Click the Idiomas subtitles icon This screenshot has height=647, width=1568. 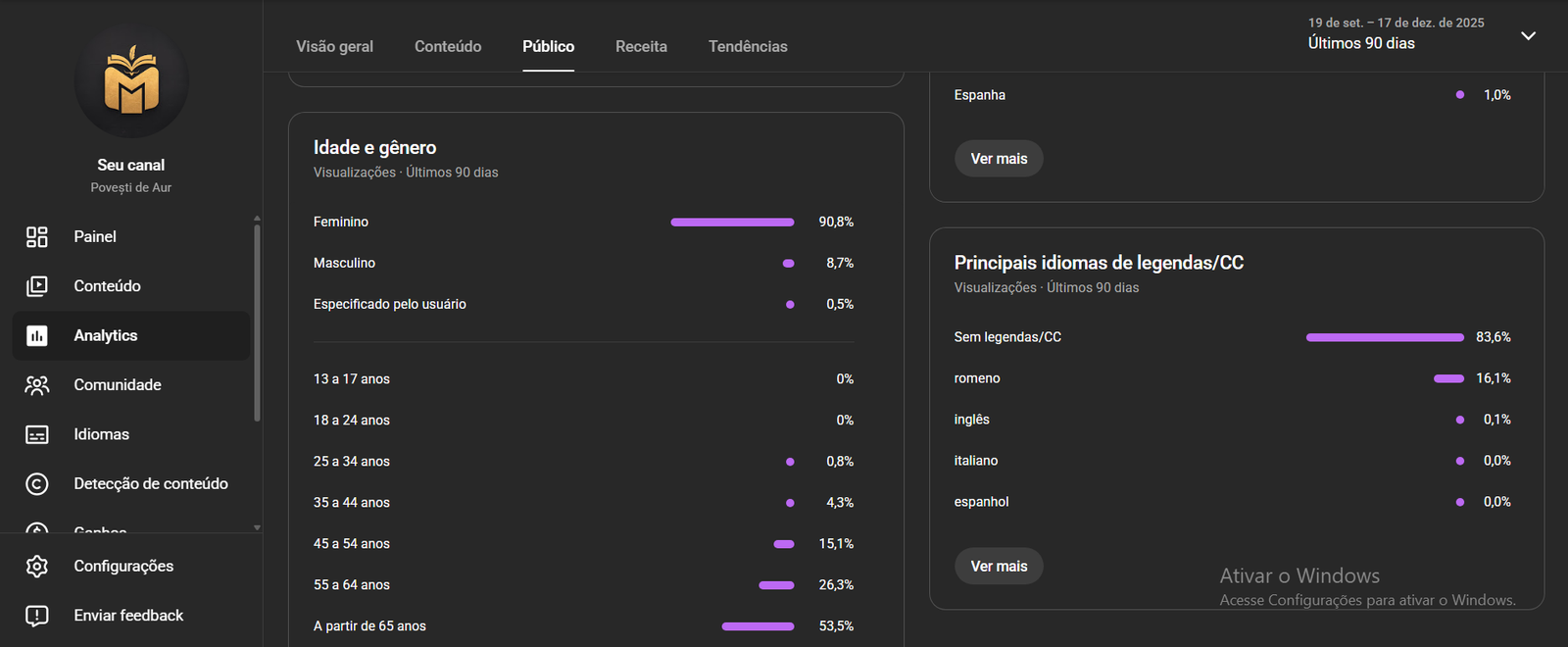(x=37, y=434)
